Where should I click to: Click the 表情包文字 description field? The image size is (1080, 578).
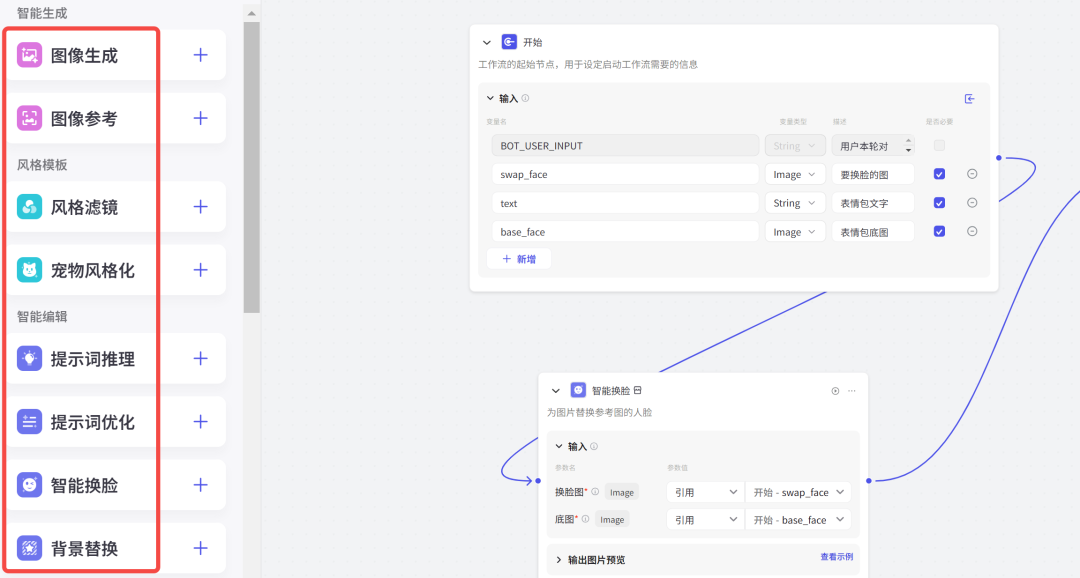tap(873, 203)
